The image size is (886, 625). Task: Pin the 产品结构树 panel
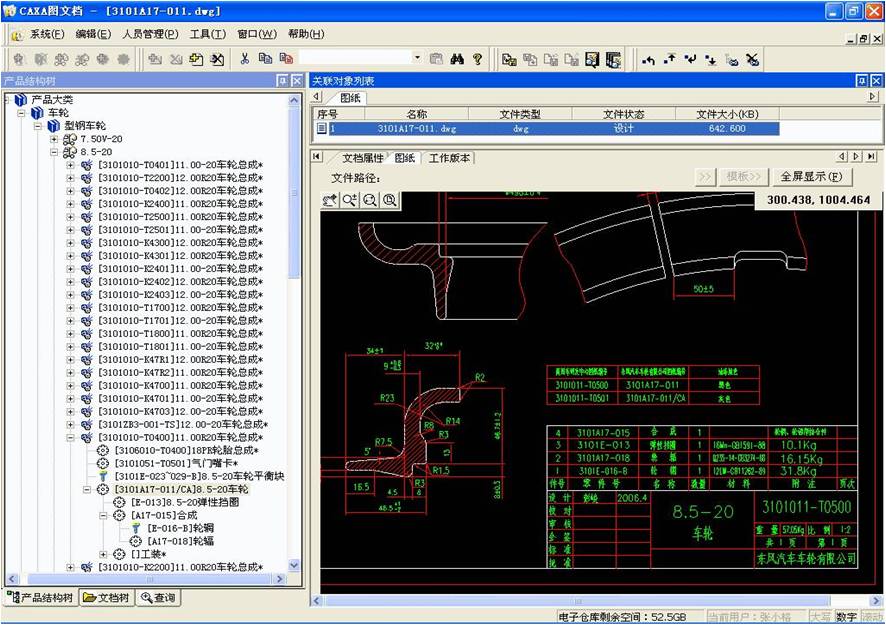282,80
